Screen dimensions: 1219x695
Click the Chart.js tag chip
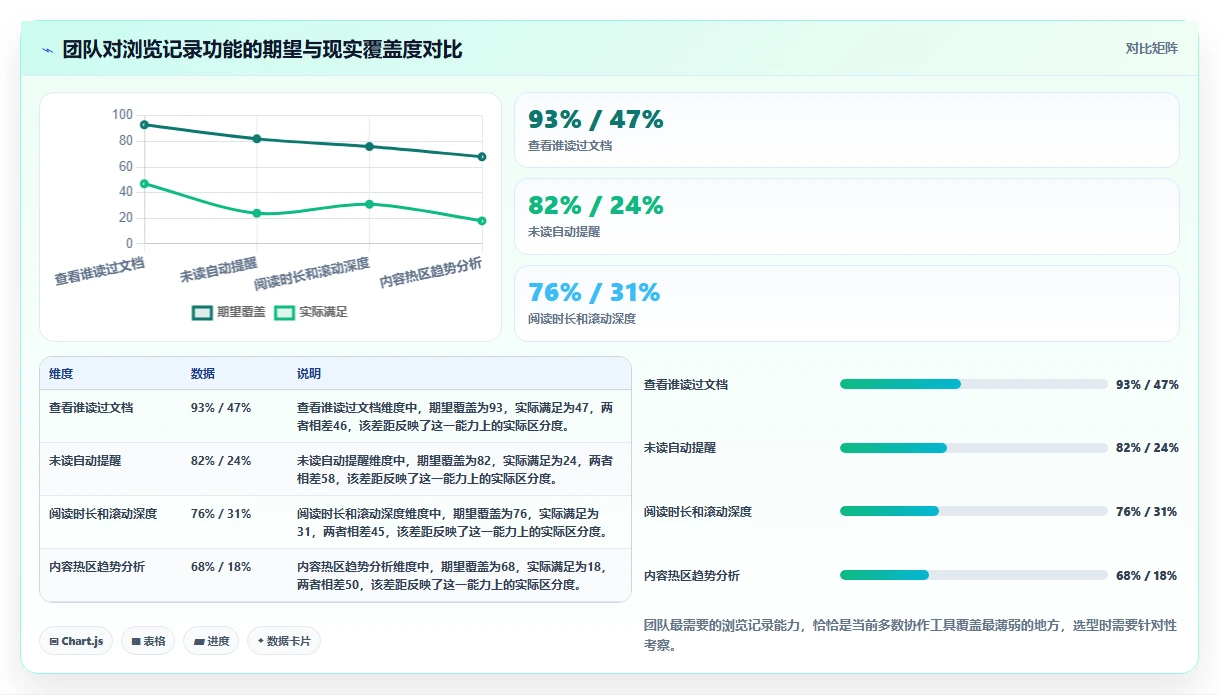76,641
